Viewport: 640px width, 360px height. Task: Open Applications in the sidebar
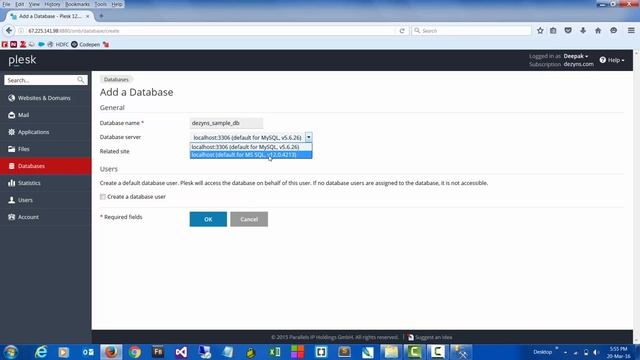pyautogui.click(x=46, y=132)
